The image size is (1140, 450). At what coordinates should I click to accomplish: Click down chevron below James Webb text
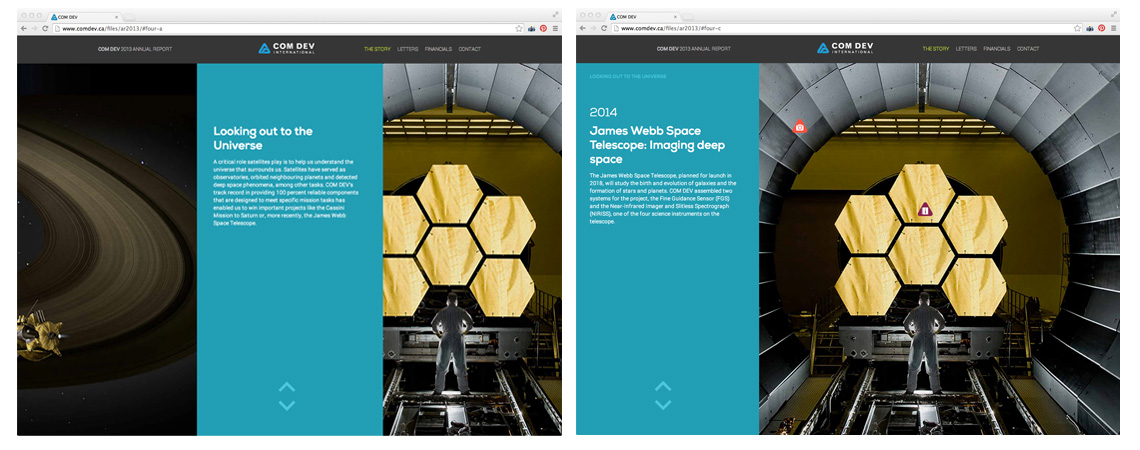[662, 404]
